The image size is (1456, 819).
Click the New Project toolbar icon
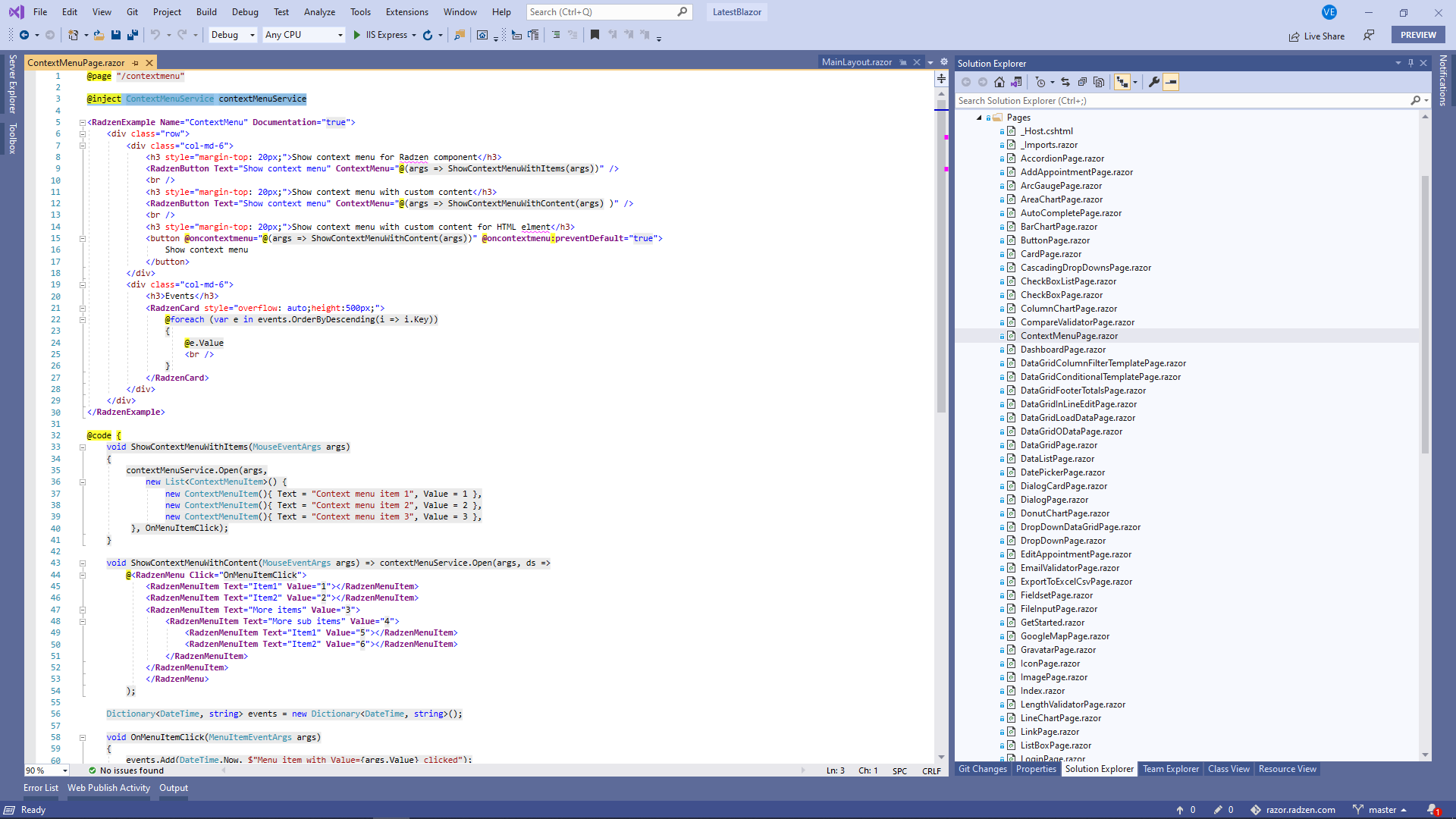[x=73, y=35]
